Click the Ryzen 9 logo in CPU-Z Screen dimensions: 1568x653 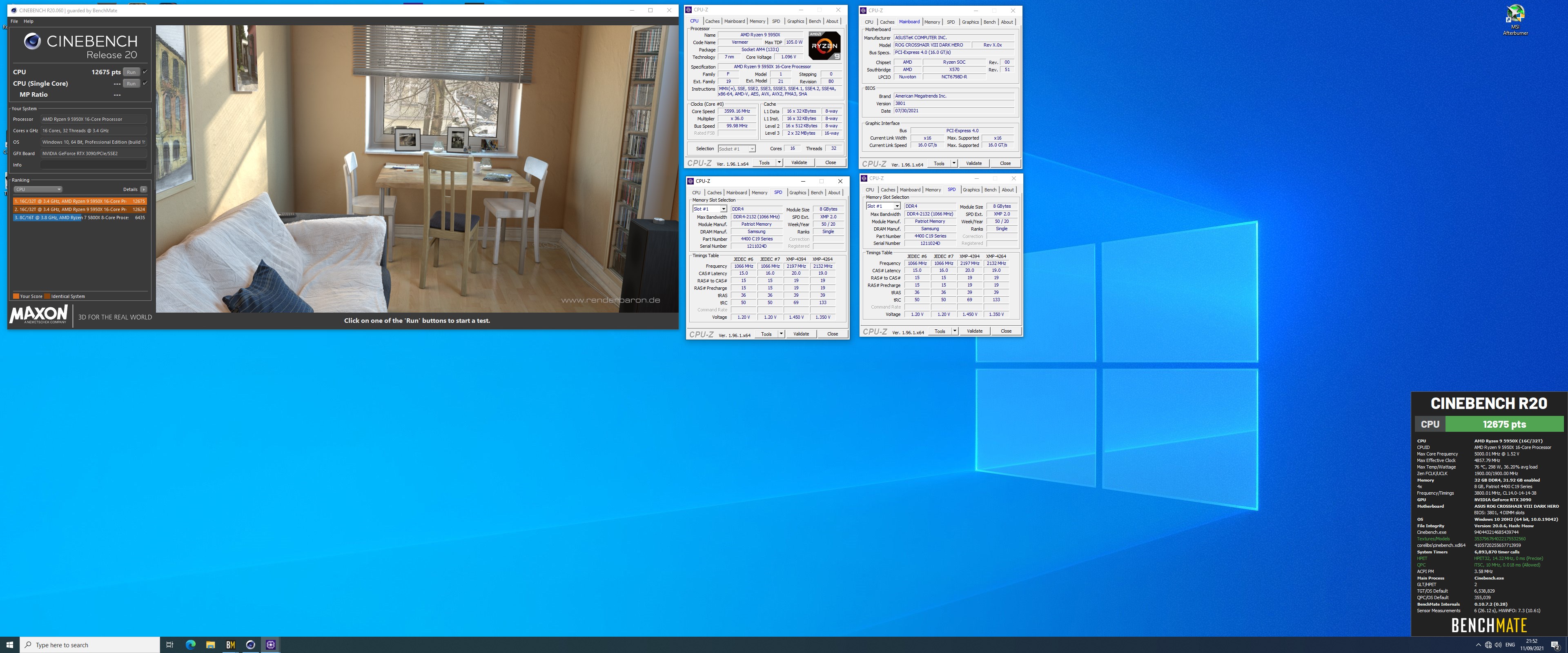point(825,46)
